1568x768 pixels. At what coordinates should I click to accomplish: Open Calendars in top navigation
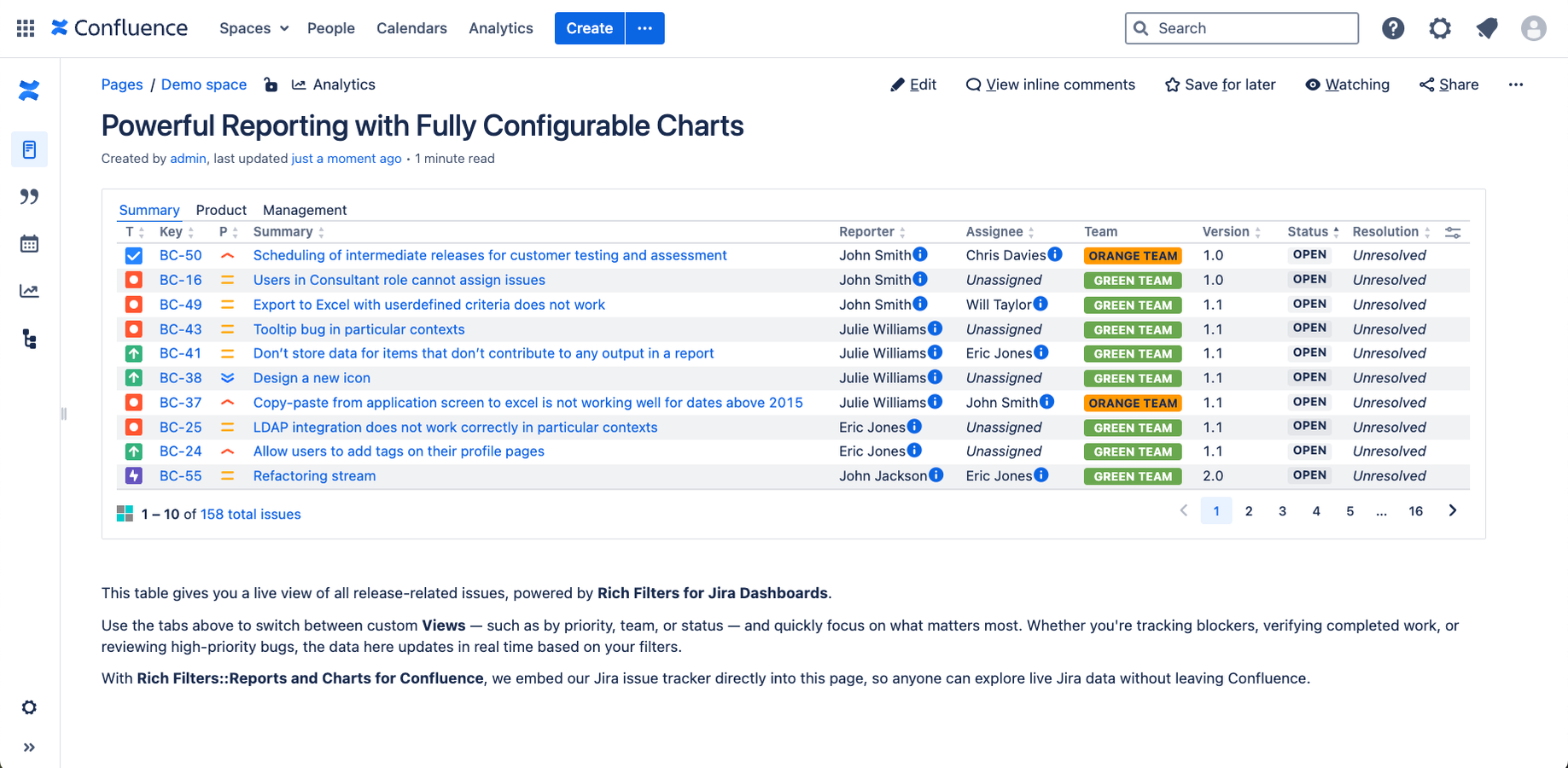pyautogui.click(x=411, y=28)
